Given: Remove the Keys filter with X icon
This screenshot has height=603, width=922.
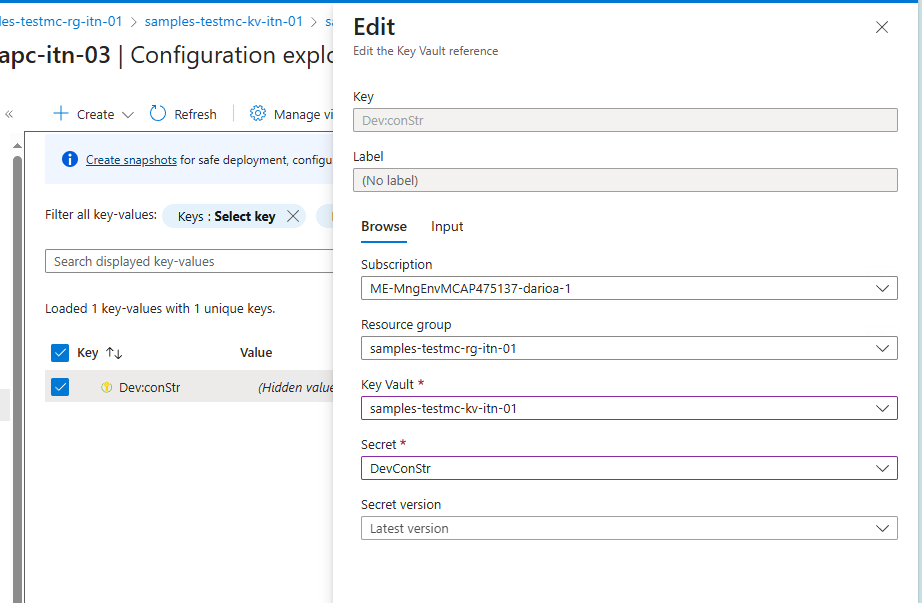Looking at the screenshot, I should pyautogui.click(x=293, y=216).
